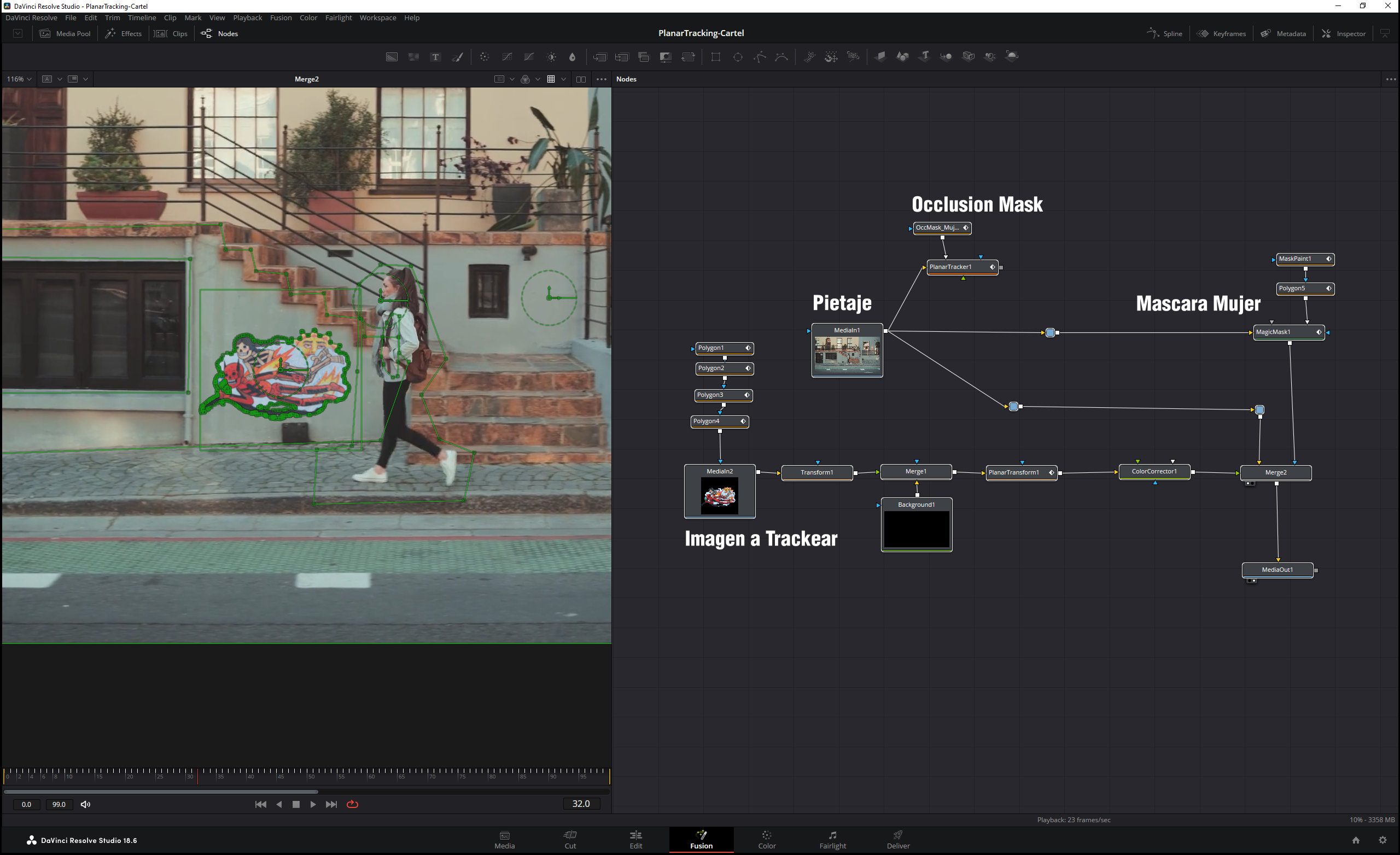Add an Ellipse mask node
Image resolution: width=1400 pixels, height=855 pixels.
click(x=738, y=56)
